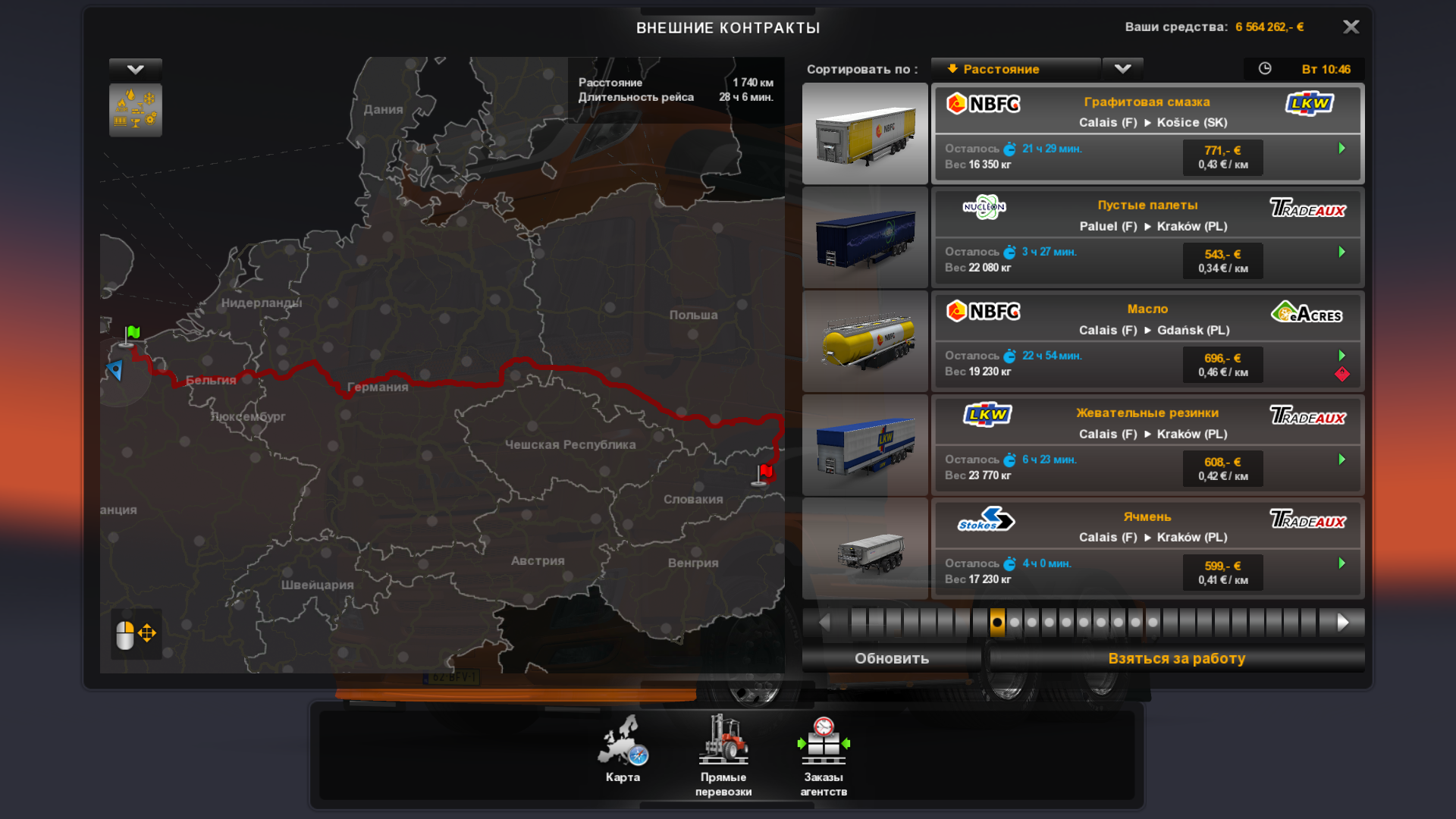Open the Карта world map icon
Image resolution: width=1456 pixels, height=819 pixels.
[x=623, y=742]
